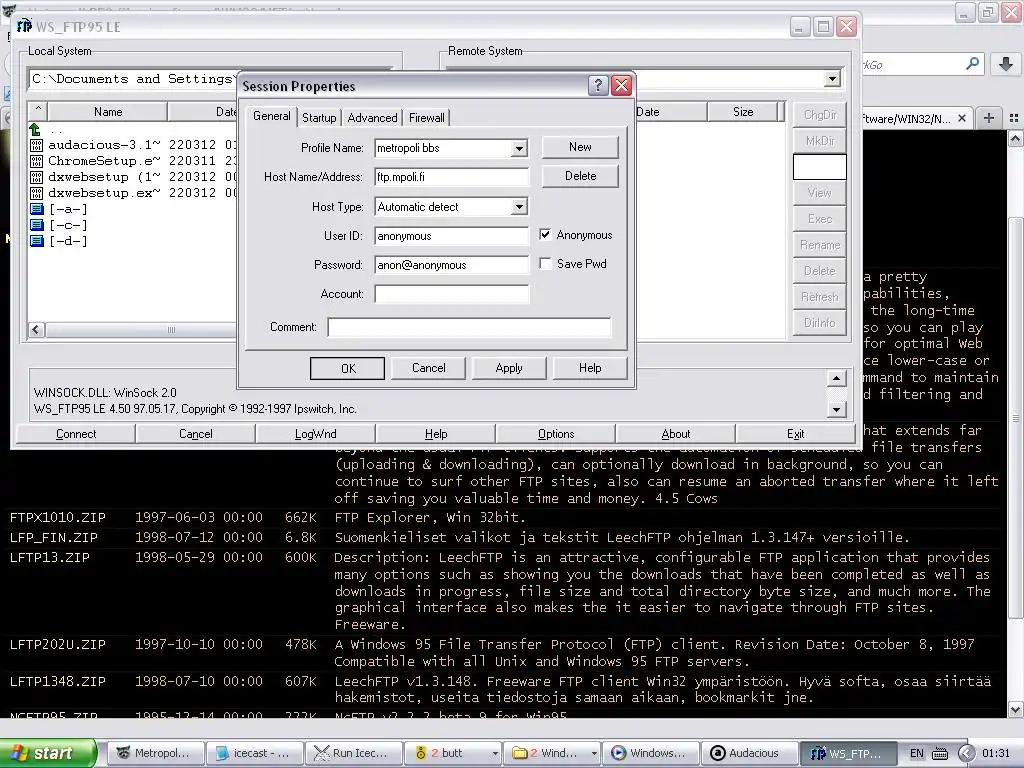
Task: Click the New profile button
Action: click(580, 147)
